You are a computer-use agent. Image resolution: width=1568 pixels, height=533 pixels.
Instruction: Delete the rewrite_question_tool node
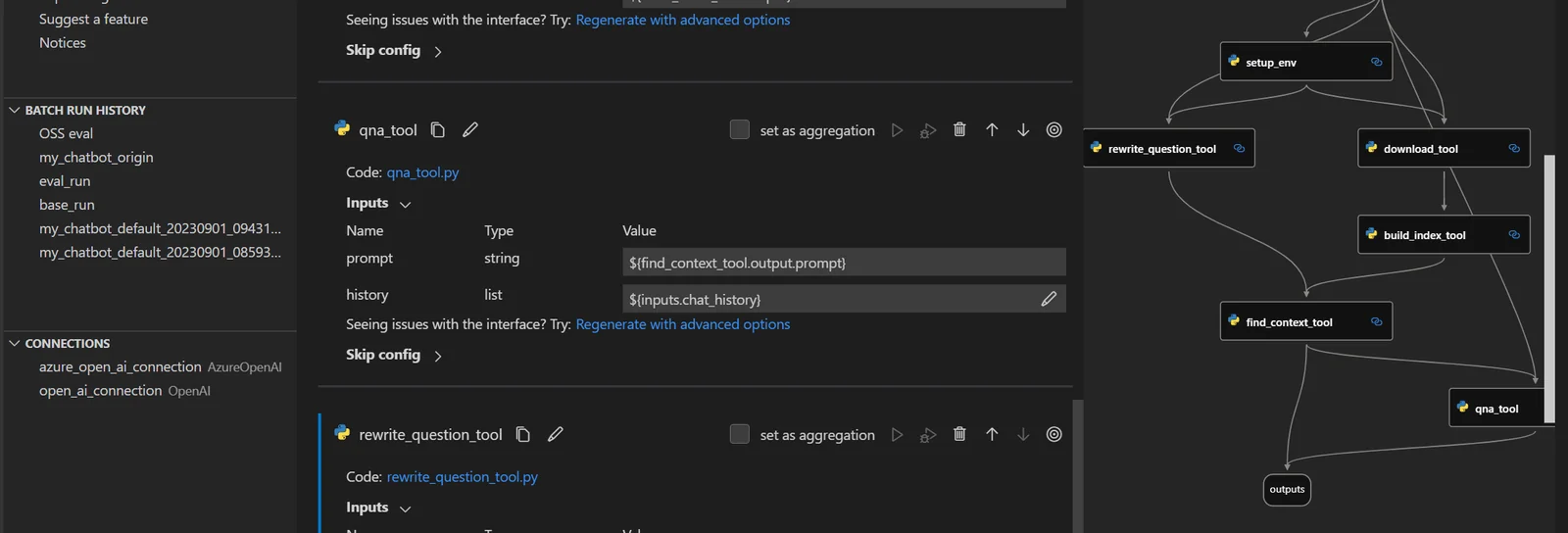point(959,434)
